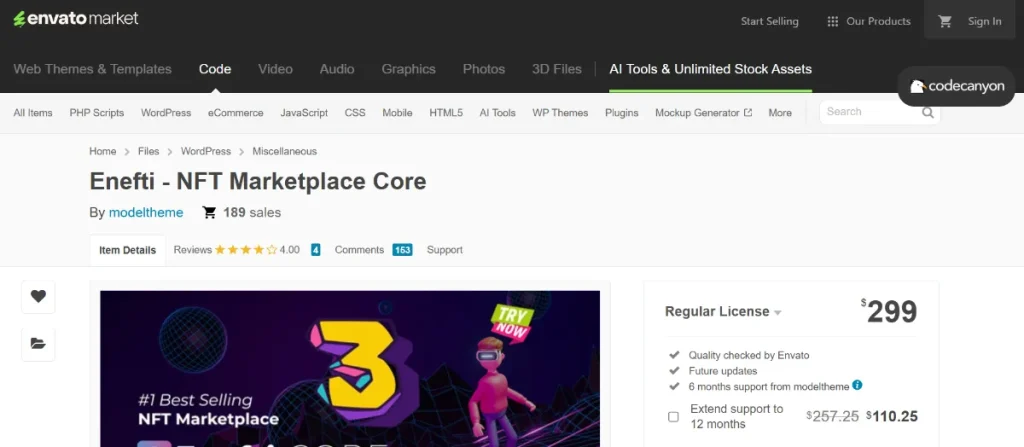Open Mobile subcategory

click(x=397, y=112)
